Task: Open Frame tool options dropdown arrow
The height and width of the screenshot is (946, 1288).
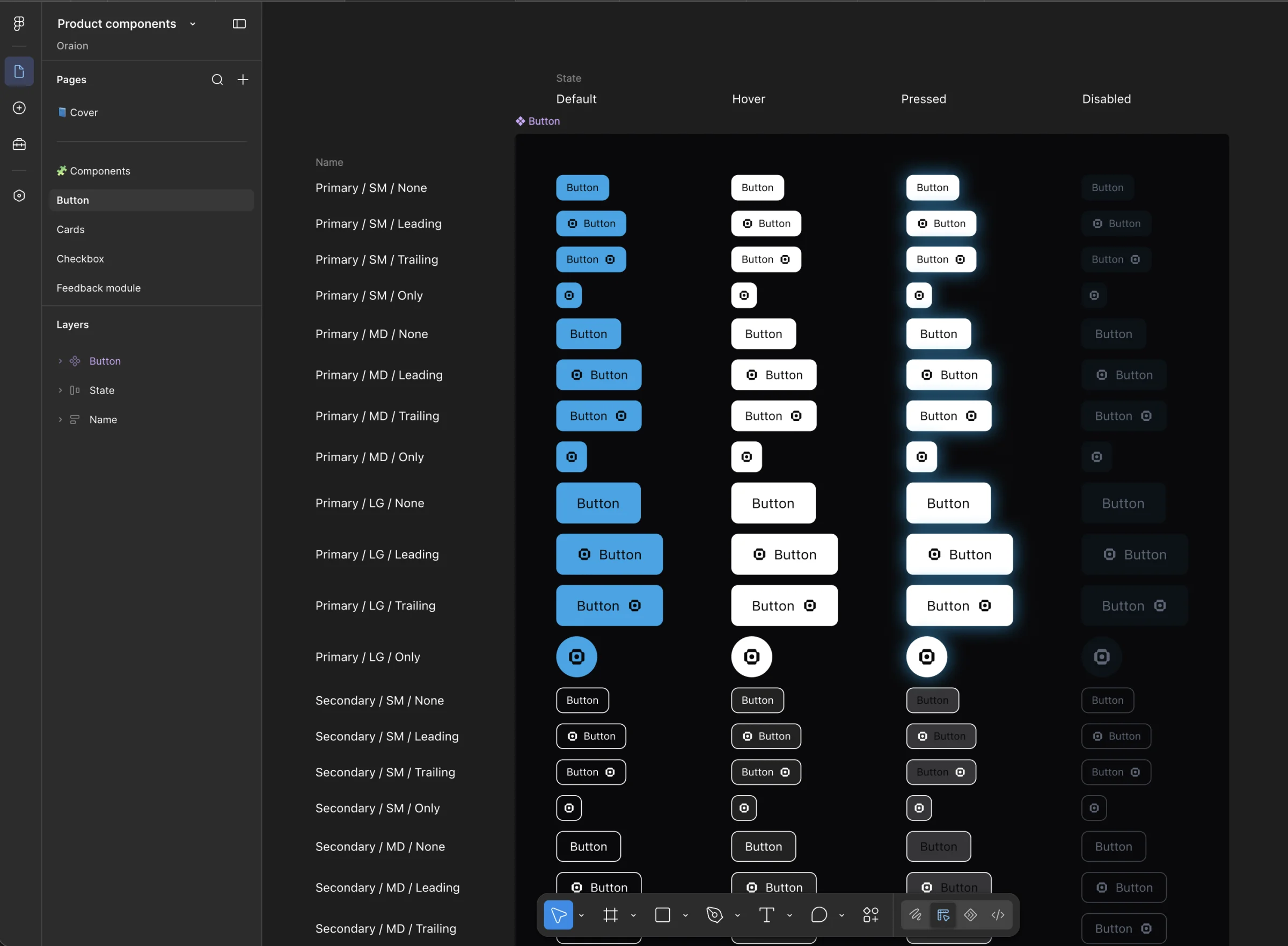Action: pyautogui.click(x=633, y=915)
